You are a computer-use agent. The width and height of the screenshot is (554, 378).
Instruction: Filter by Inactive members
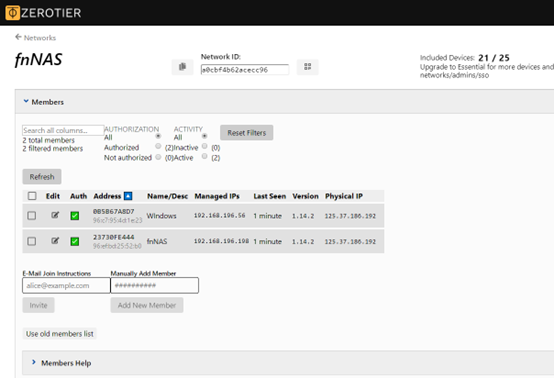pos(204,146)
